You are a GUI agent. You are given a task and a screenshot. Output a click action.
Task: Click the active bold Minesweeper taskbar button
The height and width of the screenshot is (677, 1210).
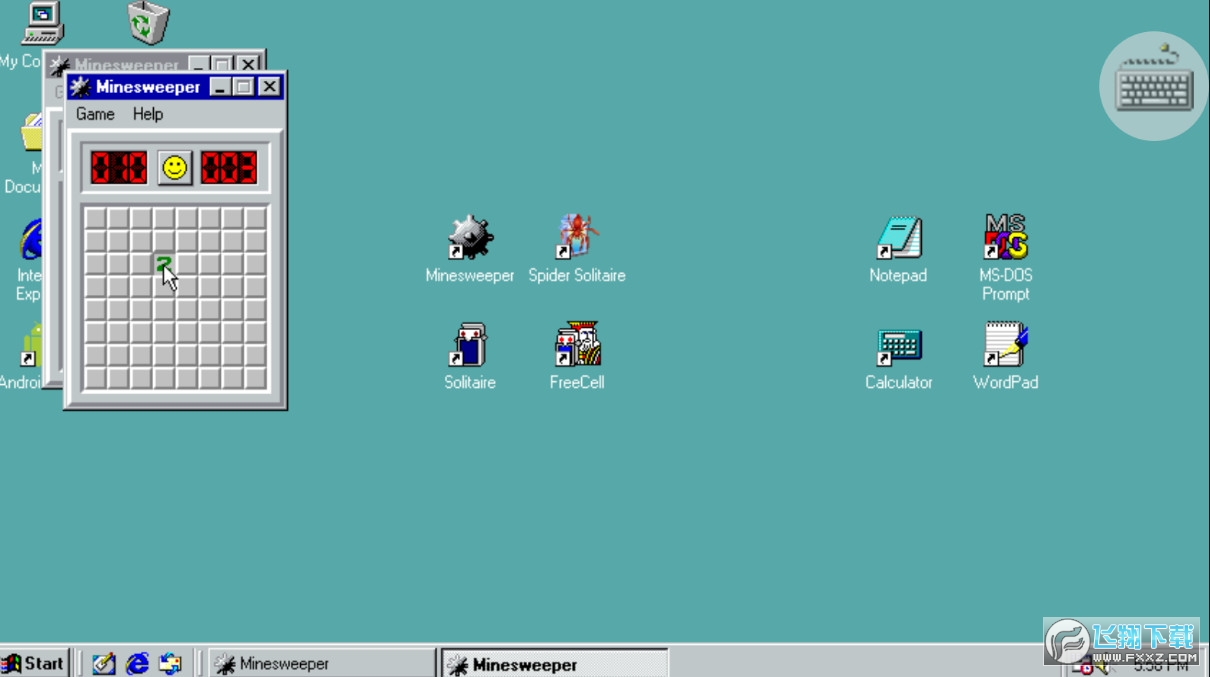tap(555, 664)
